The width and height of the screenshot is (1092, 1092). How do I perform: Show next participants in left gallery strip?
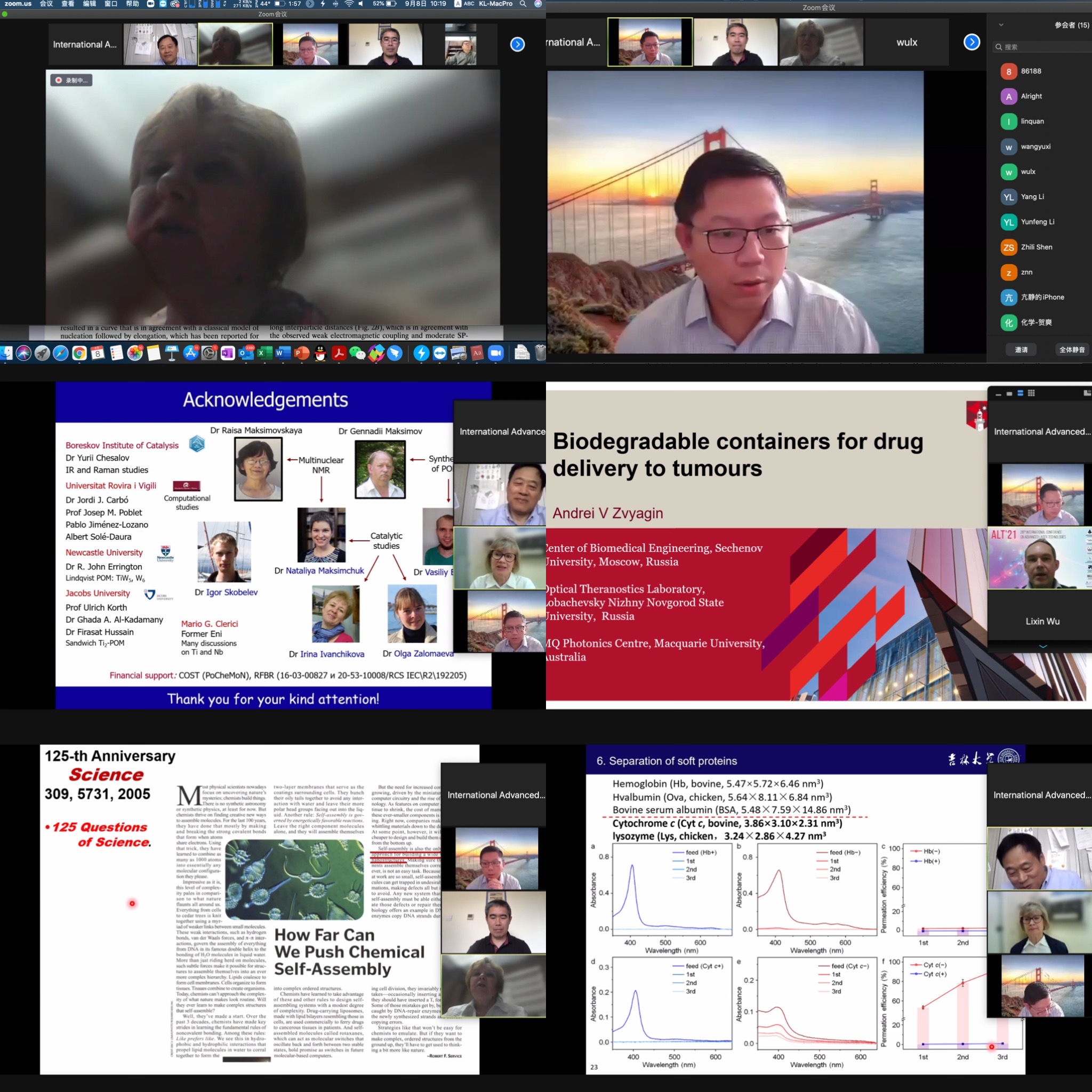(517, 44)
